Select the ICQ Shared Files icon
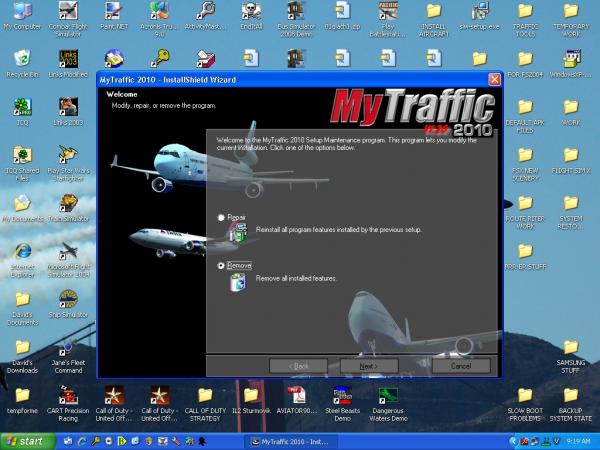Viewport: 600px width, 450px height. (22, 164)
